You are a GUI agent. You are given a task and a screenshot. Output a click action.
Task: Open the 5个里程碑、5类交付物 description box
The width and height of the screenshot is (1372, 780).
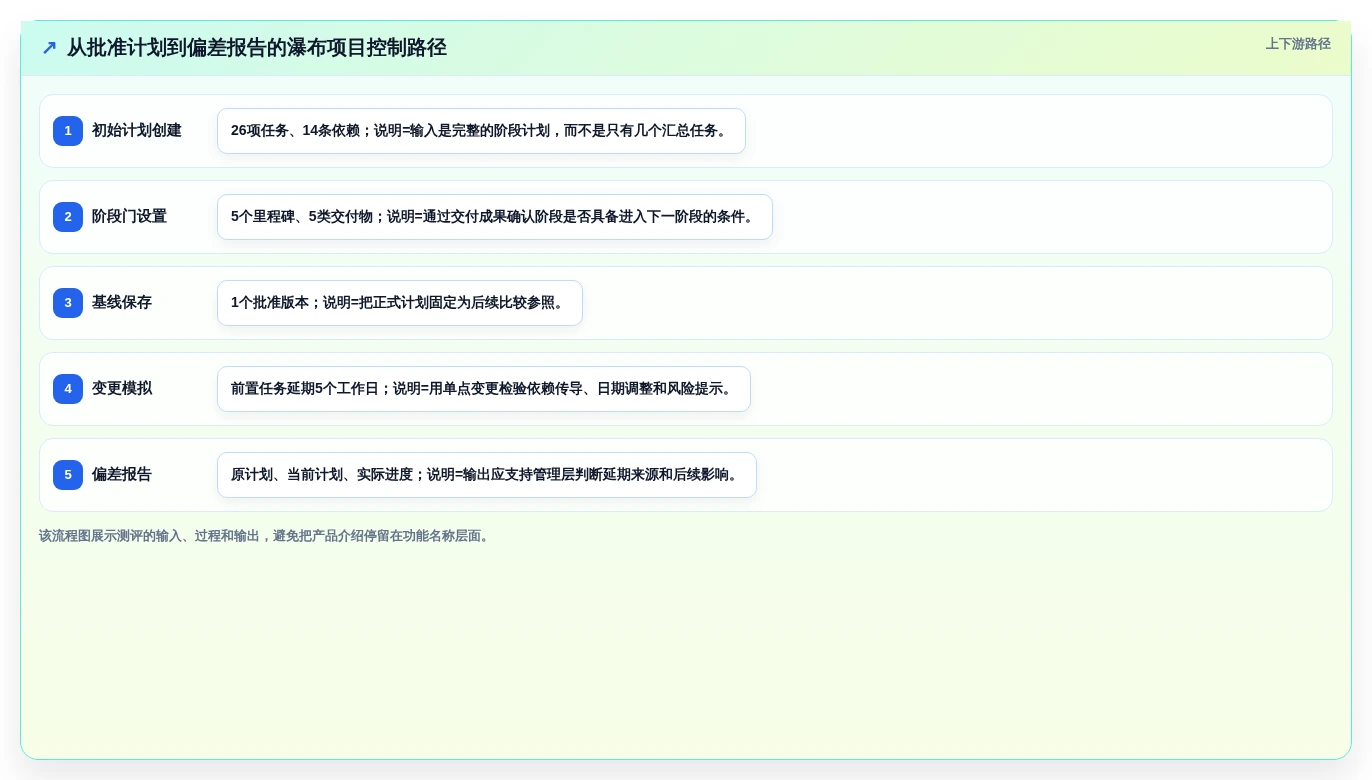pyautogui.click(x=495, y=217)
